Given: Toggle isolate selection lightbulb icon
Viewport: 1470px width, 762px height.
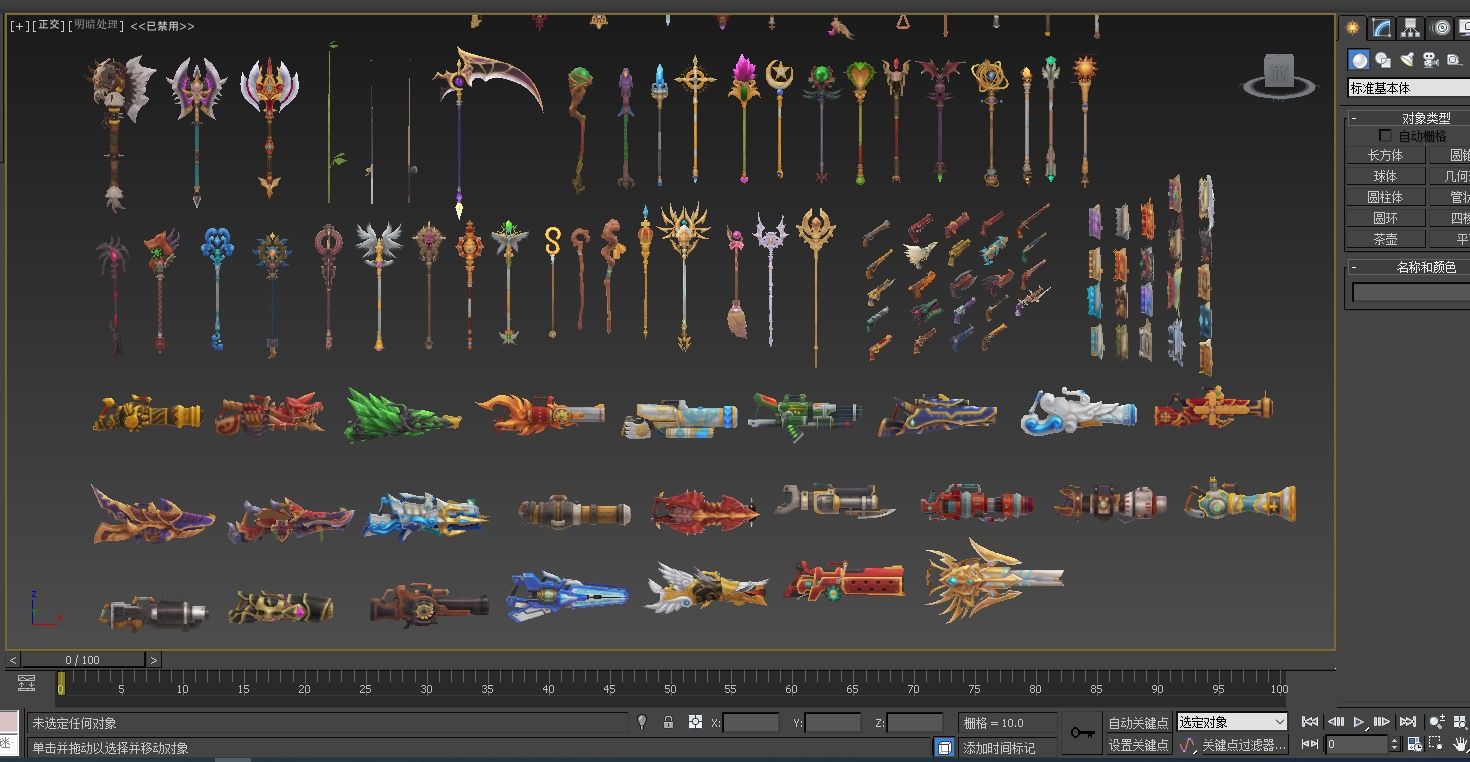Looking at the screenshot, I should (x=642, y=722).
